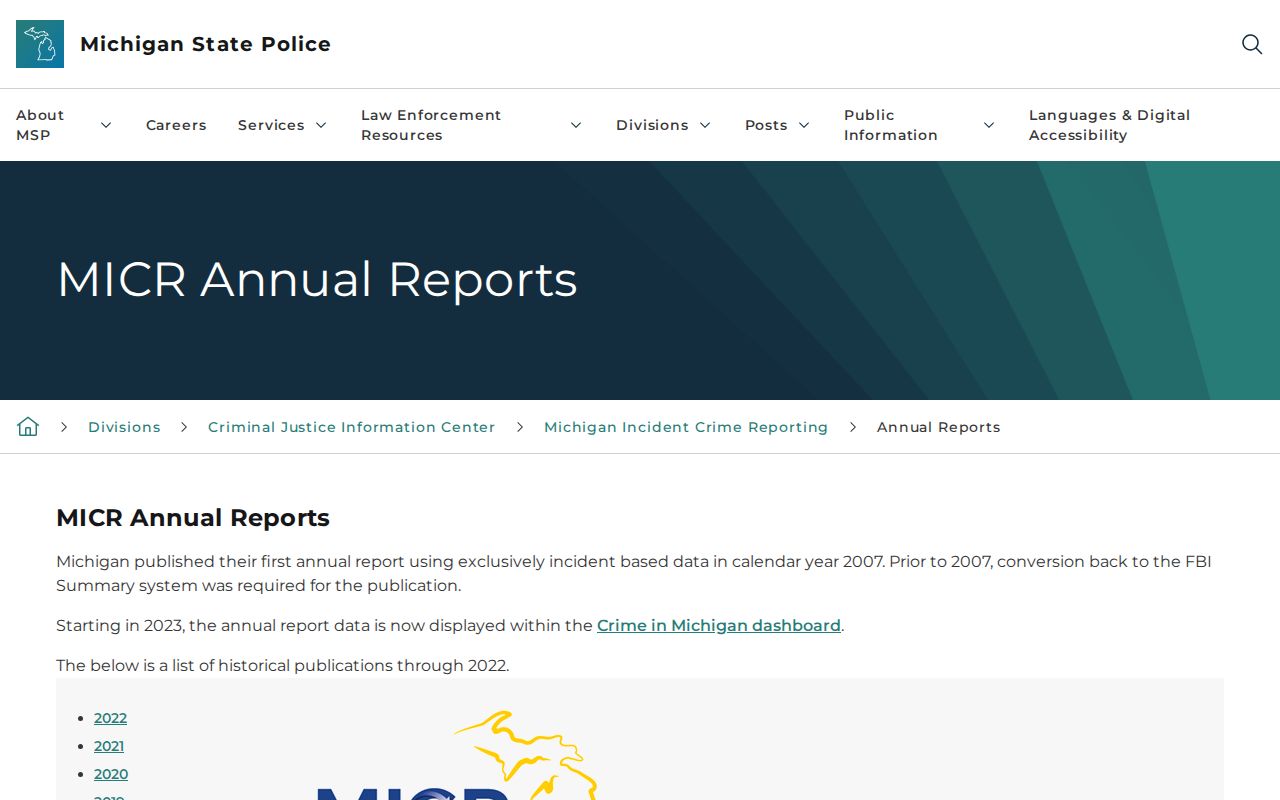Open the 2022 annual report link

coord(110,718)
